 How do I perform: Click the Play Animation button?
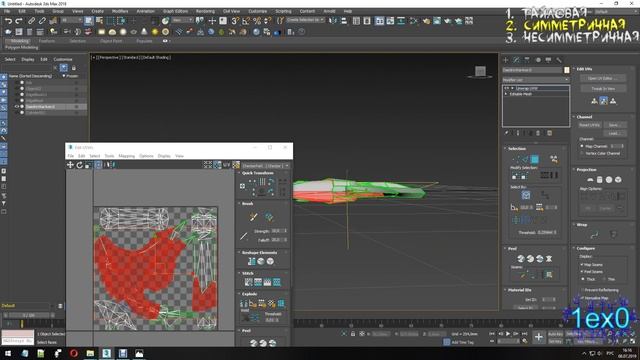[x=508, y=334]
